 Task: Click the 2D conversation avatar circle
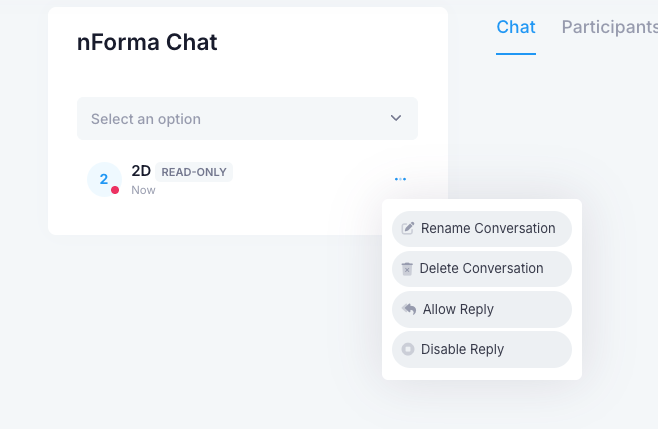[103, 179]
